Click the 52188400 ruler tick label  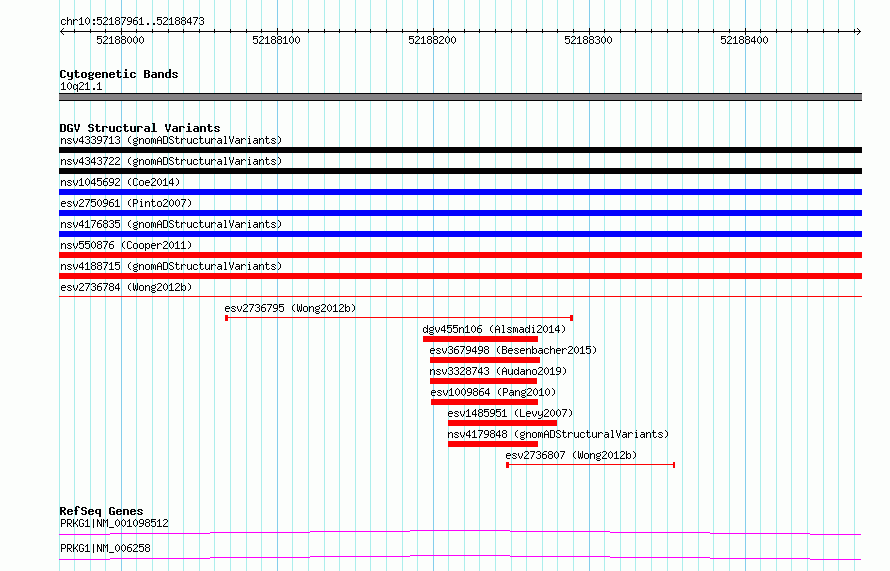point(745,40)
